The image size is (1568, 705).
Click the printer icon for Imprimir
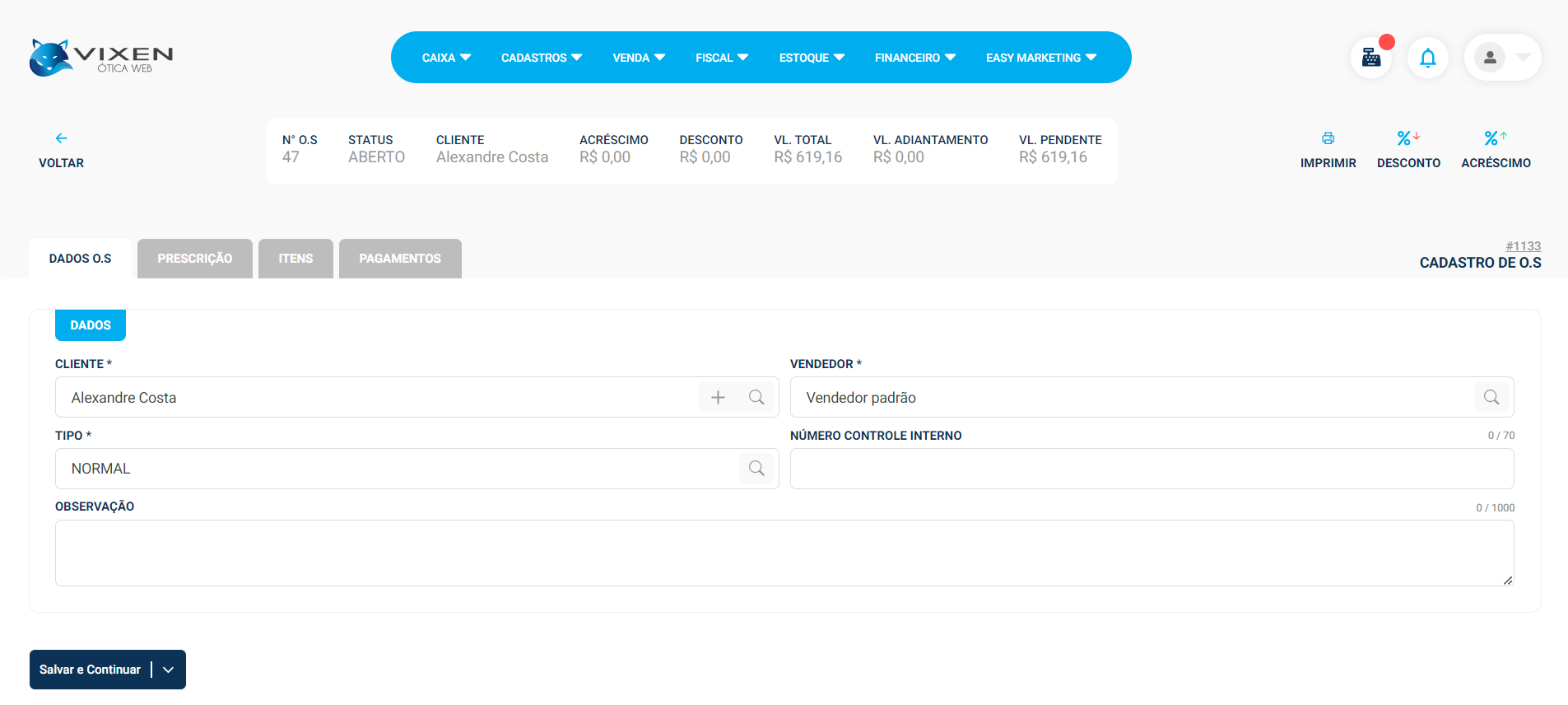click(x=1328, y=138)
